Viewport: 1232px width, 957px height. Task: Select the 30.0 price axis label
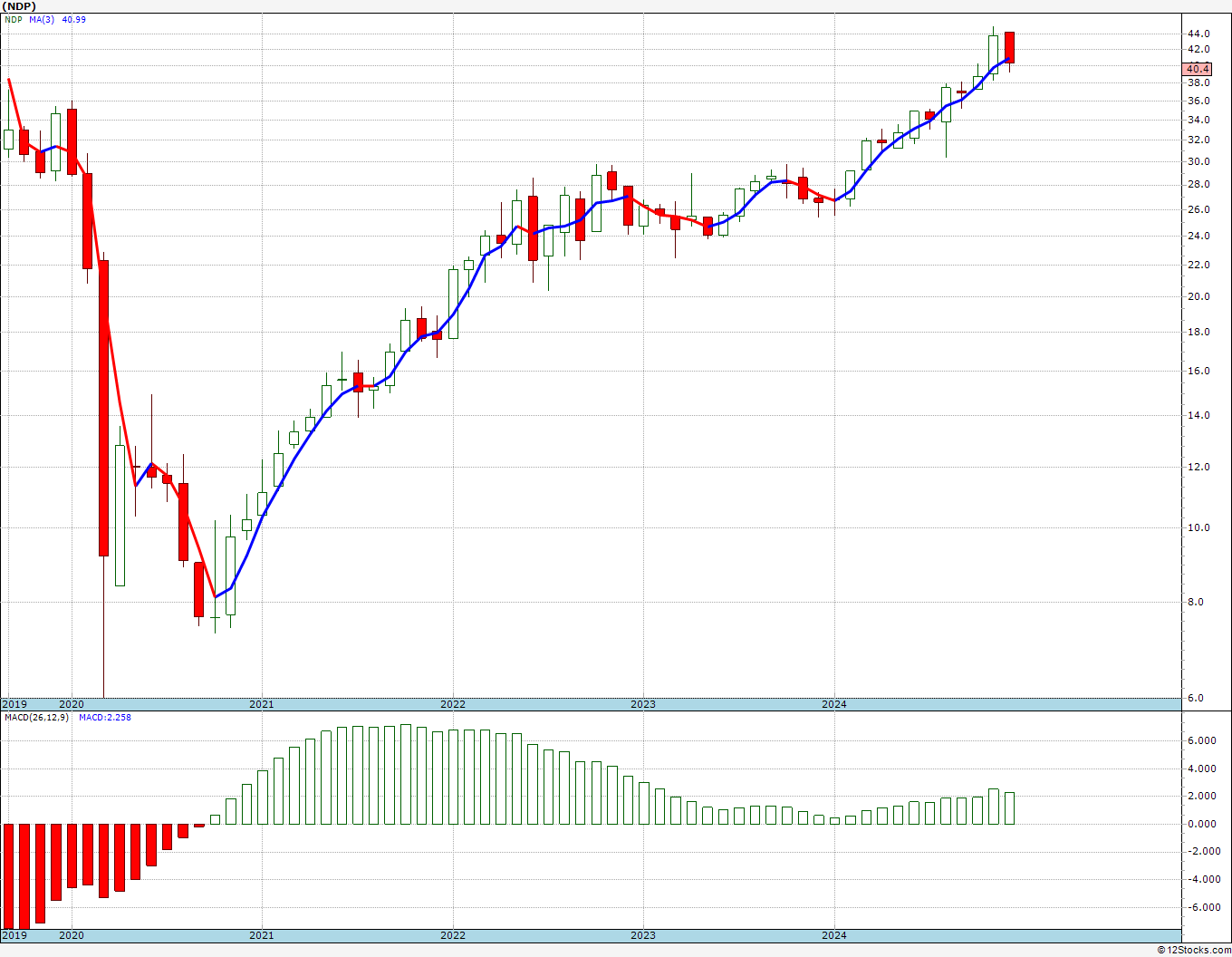tap(1198, 162)
